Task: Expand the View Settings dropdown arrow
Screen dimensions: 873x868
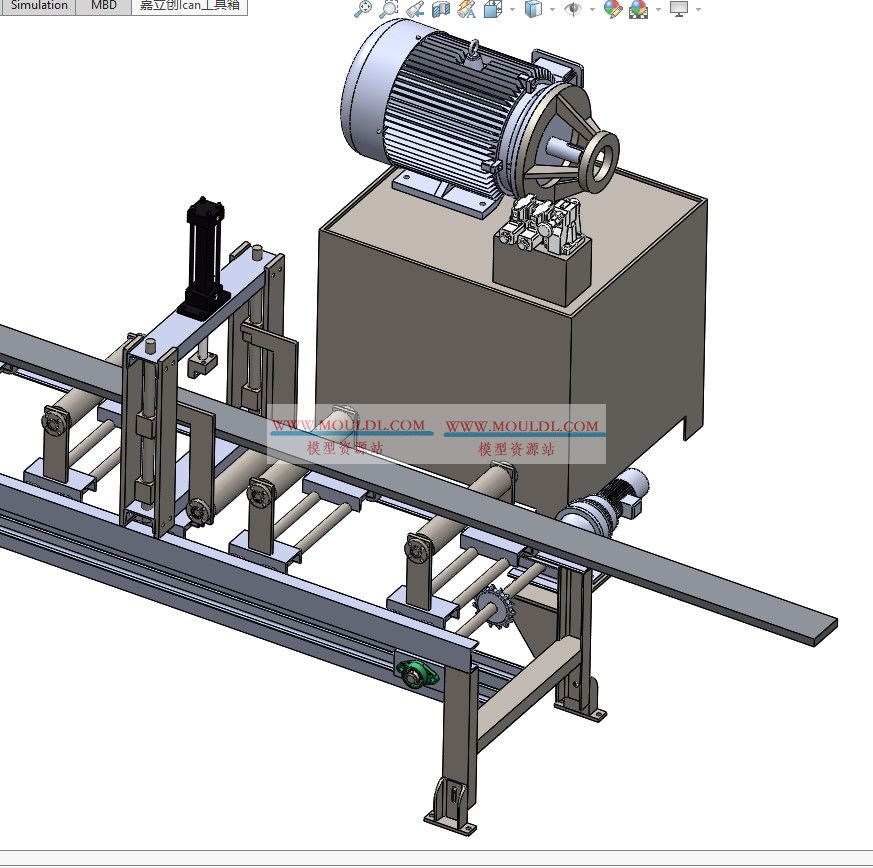Action: tap(698, 9)
